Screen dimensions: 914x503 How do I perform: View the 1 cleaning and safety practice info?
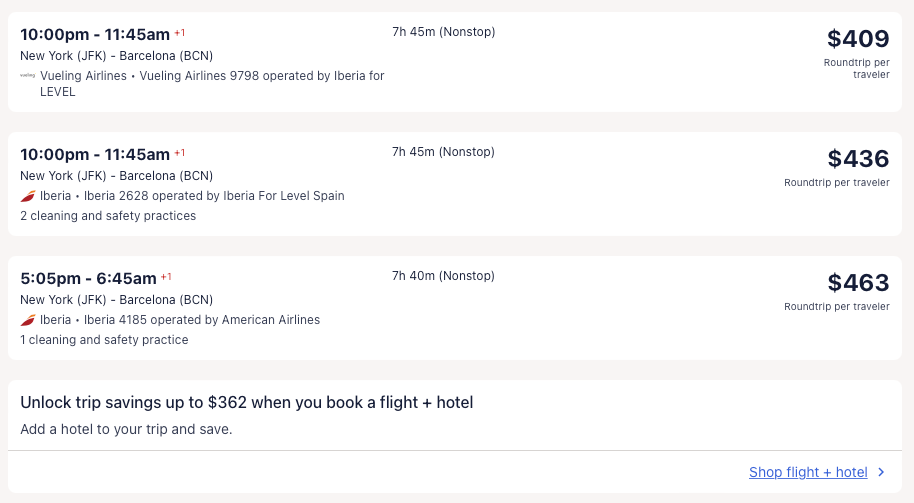pyautogui.click(x=104, y=340)
